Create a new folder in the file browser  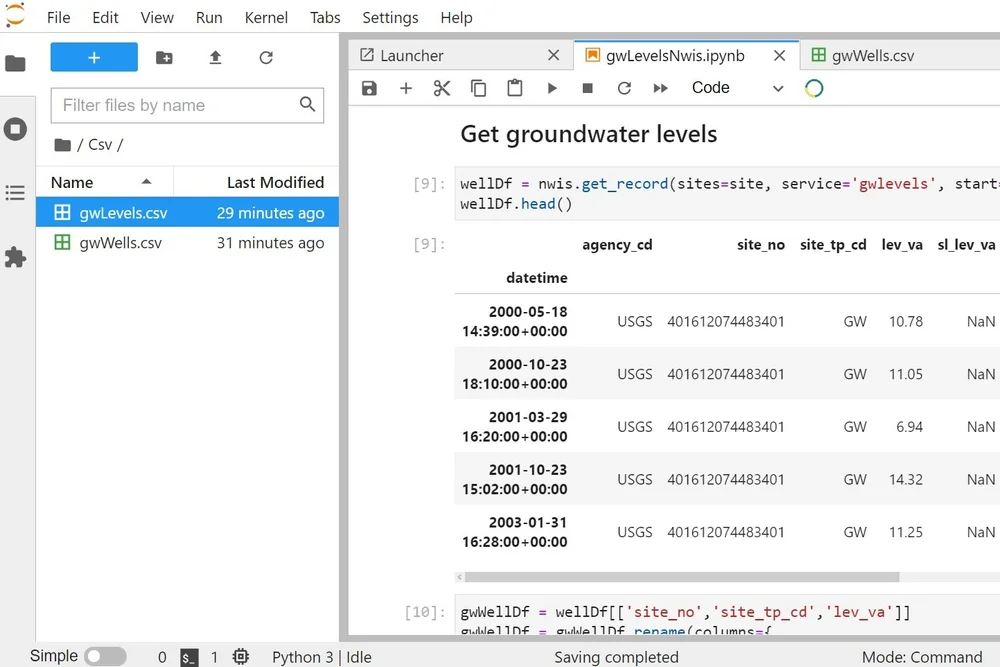164,59
